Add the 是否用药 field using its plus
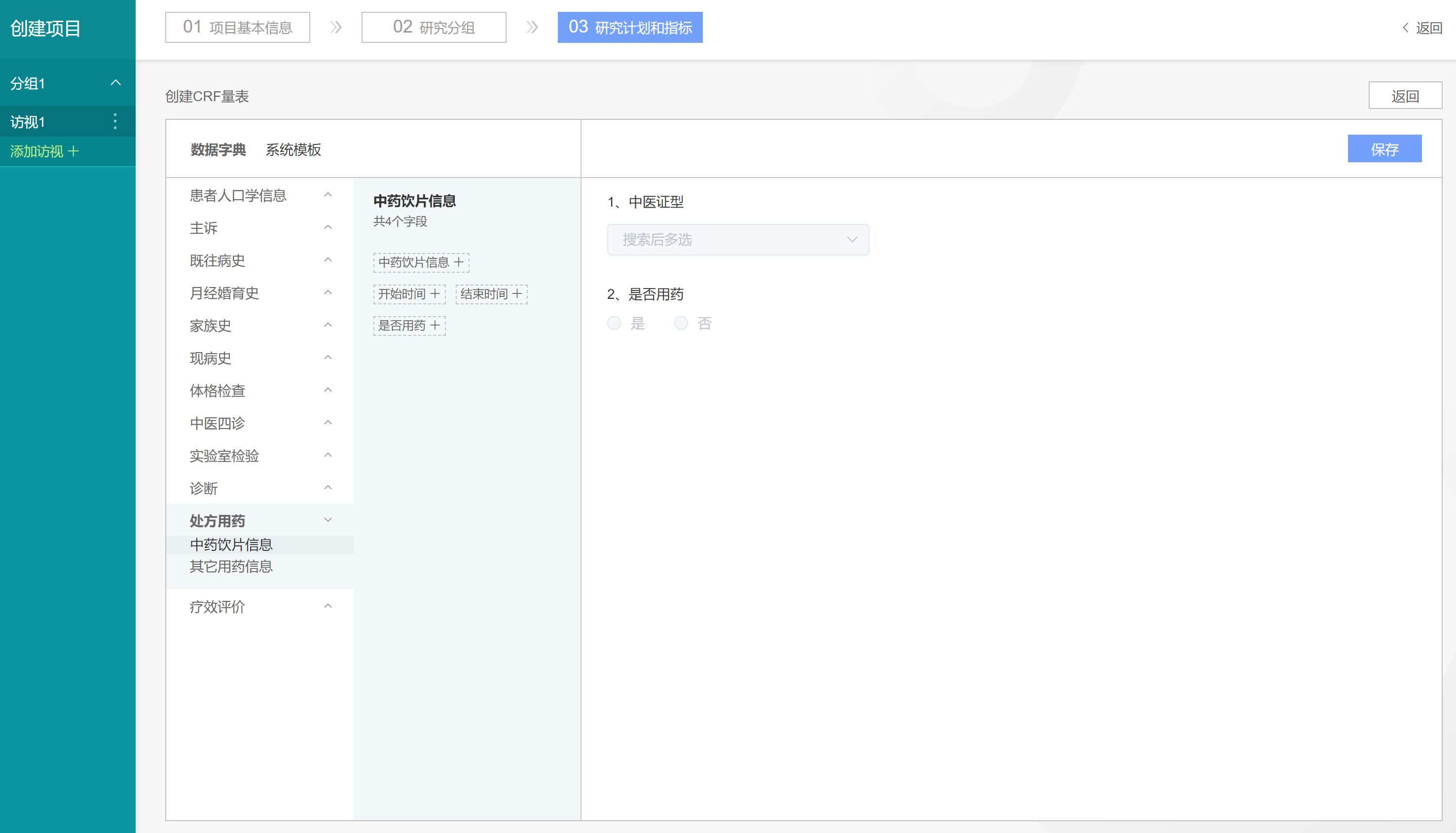The height and width of the screenshot is (833, 1456). point(435,325)
